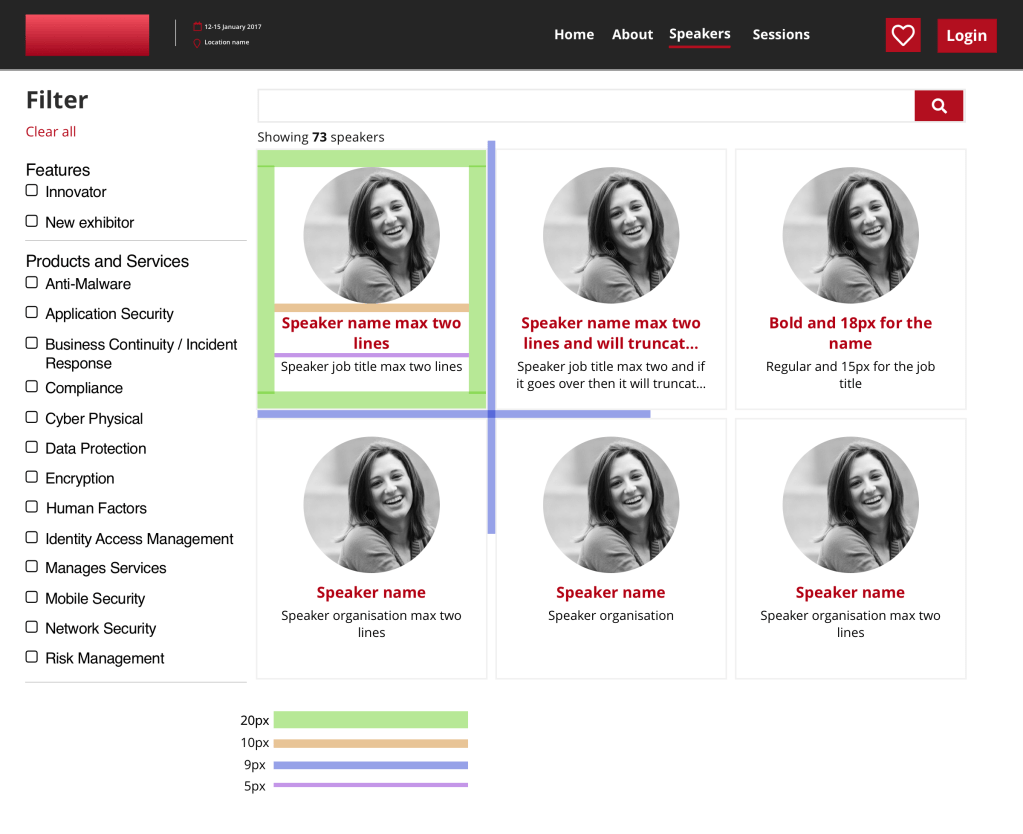Image resolution: width=1023 pixels, height=834 pixels.
Task: Go to the About page
Action: [x=632, y=35]
